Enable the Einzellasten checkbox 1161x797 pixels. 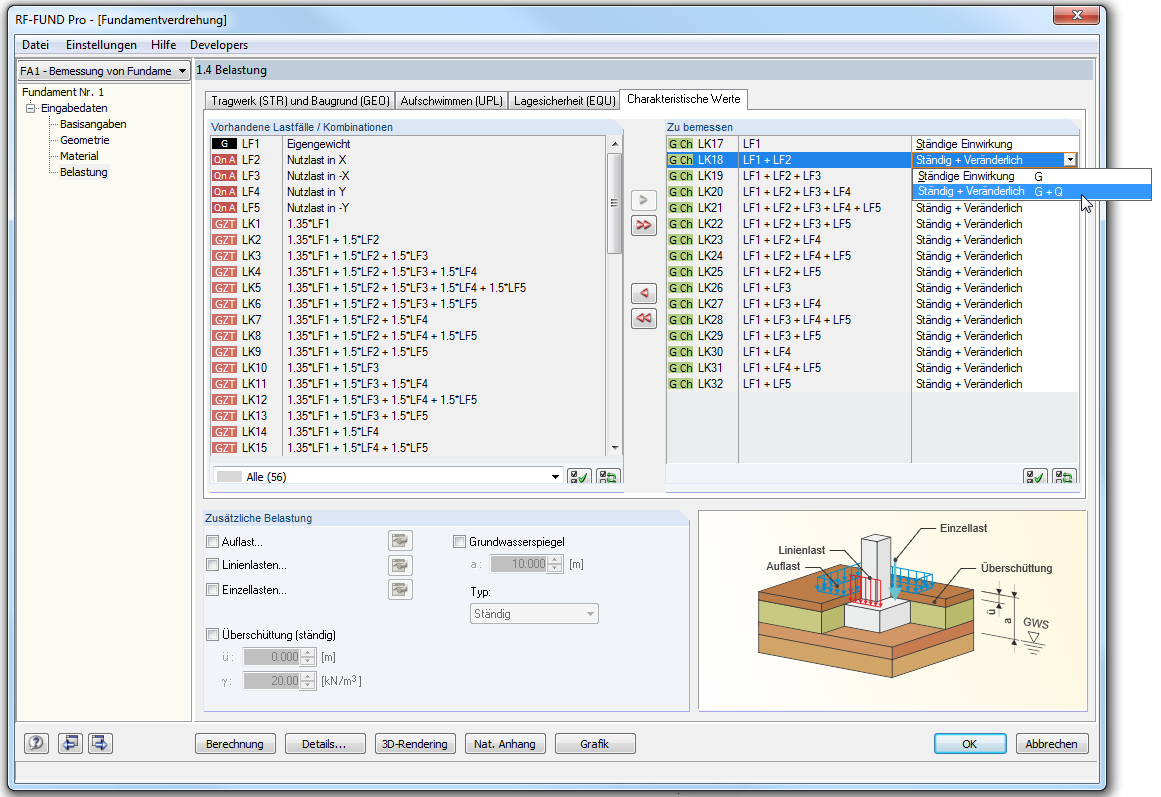(213, 590)
